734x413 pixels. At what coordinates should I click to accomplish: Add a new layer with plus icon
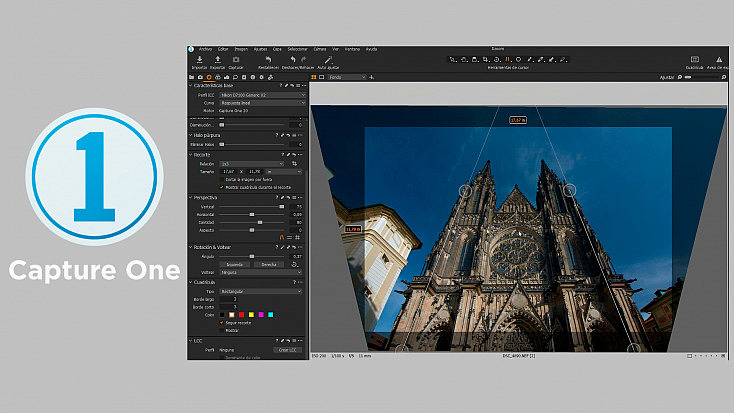pyautogui.click(x=372, y=77)
